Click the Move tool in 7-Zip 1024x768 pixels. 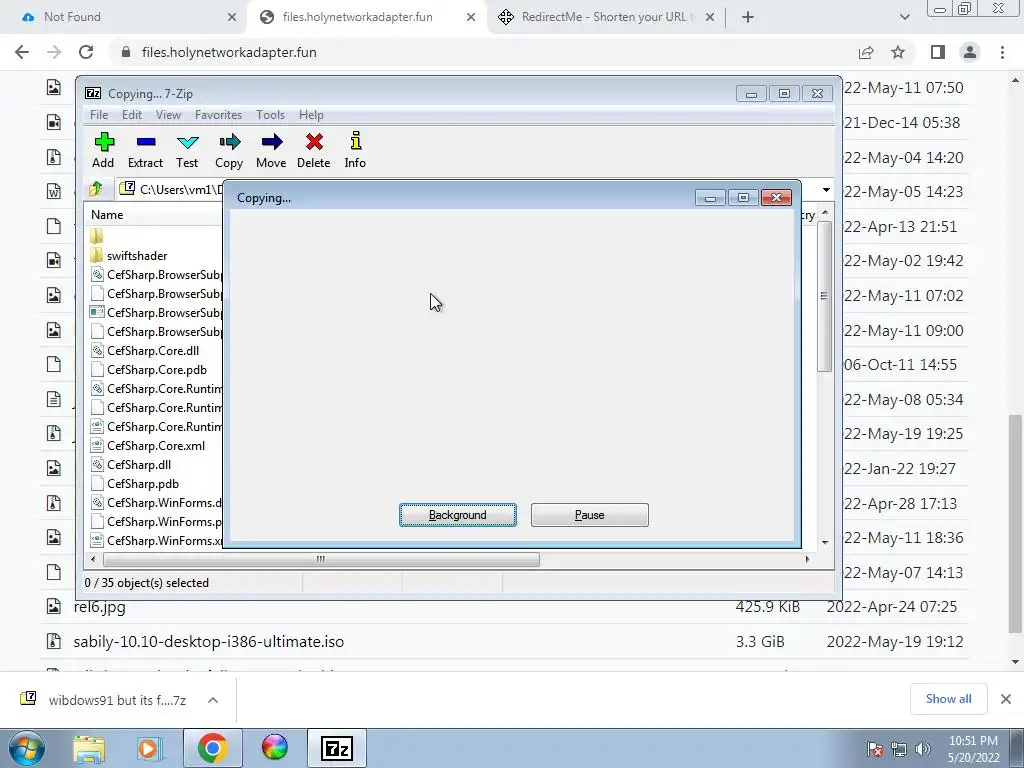[x=271, y=150]
